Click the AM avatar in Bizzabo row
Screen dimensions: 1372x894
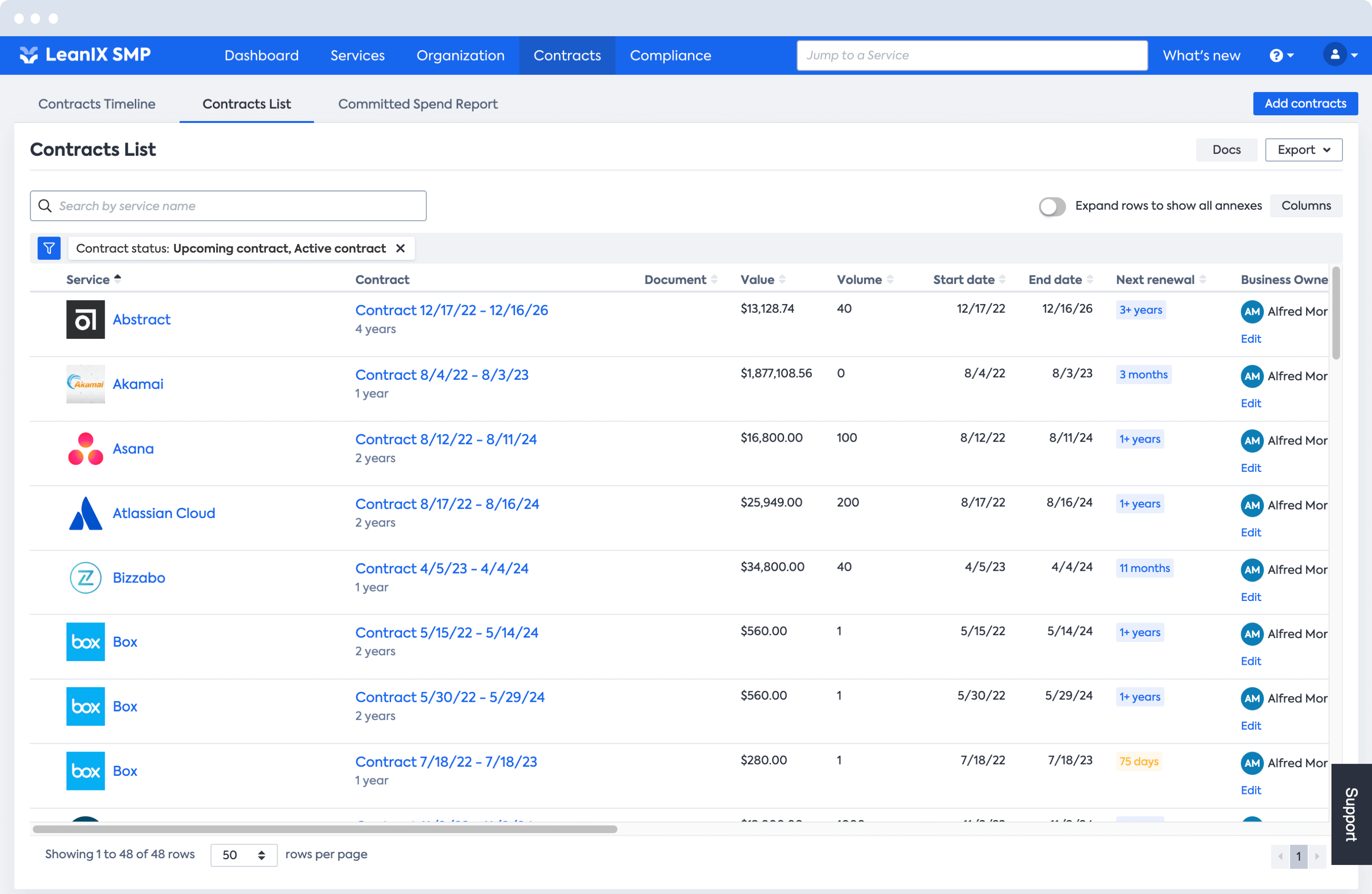pos(1252,570)
